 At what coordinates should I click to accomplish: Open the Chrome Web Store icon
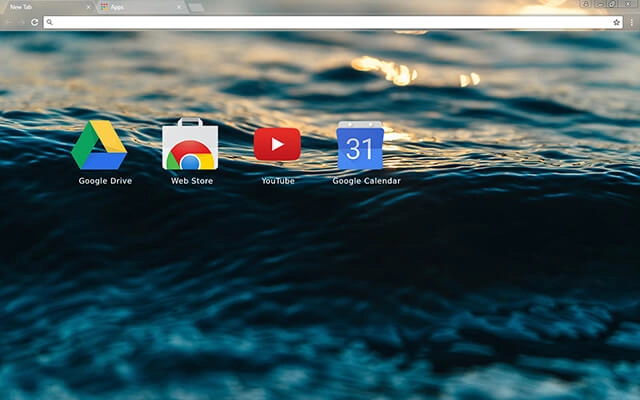(x=190, y=144)
